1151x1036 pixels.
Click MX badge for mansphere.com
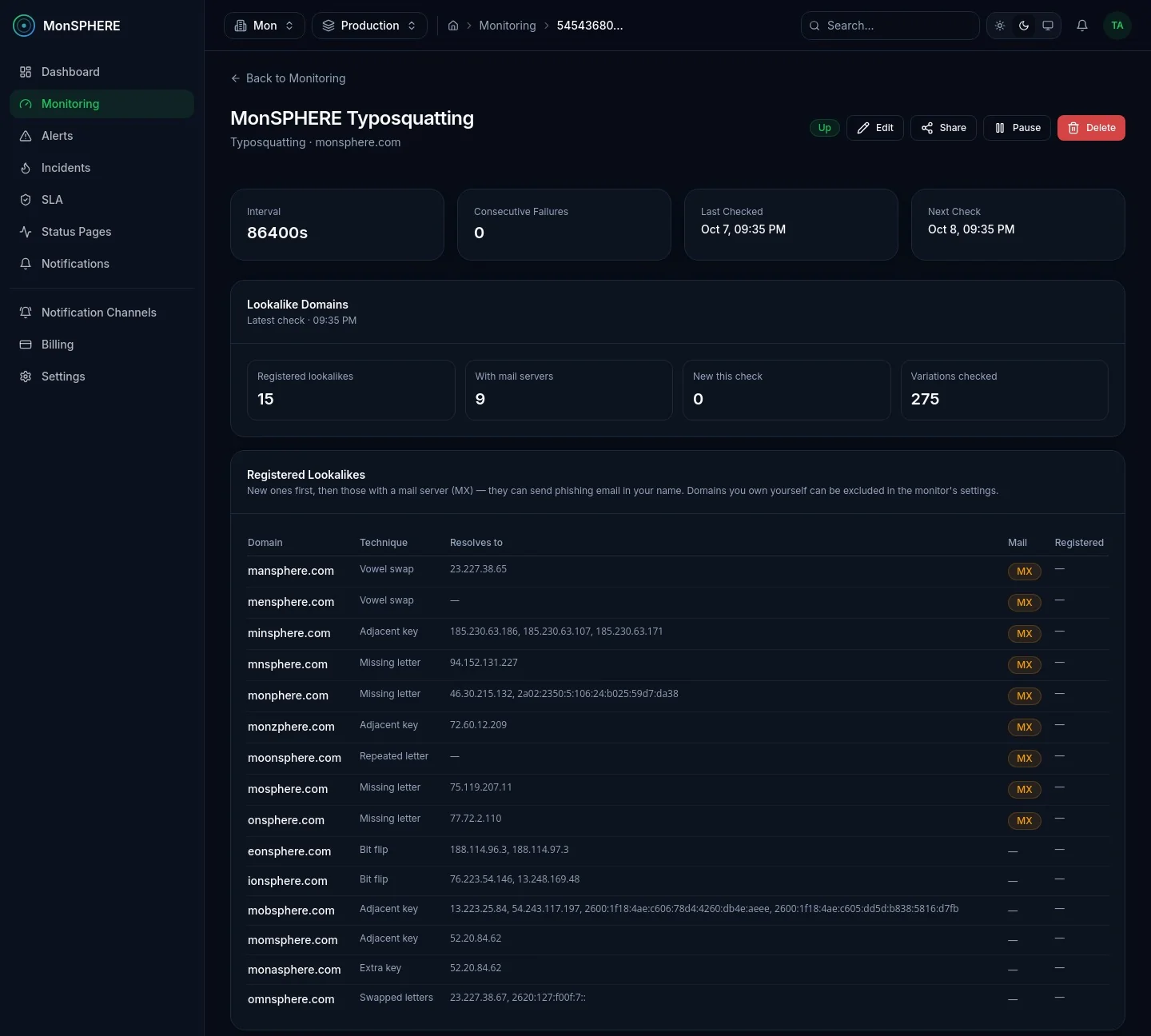pos(1025,572)
